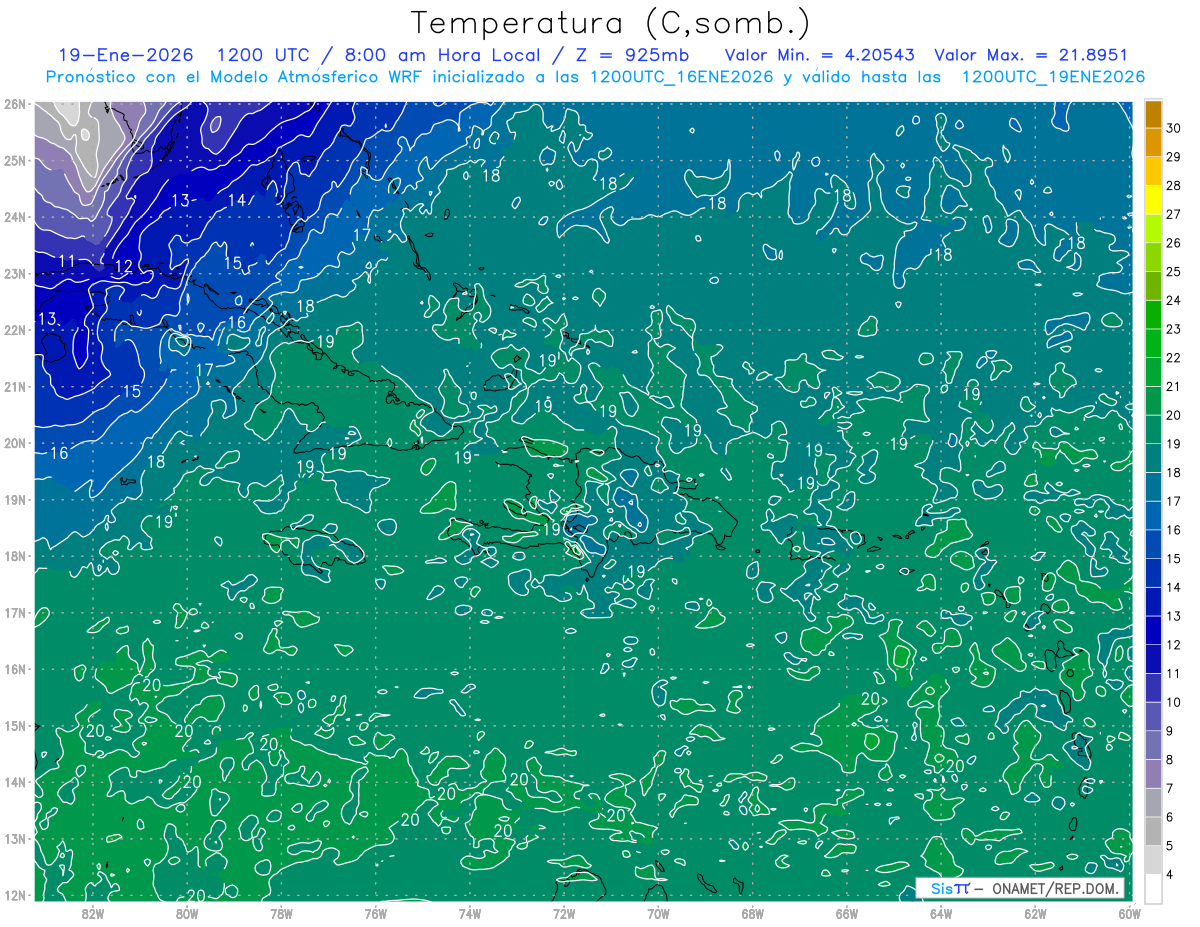1200x927 pixels.
Task: Click the latitude label "17N"
Action: (x=15, y=612)
